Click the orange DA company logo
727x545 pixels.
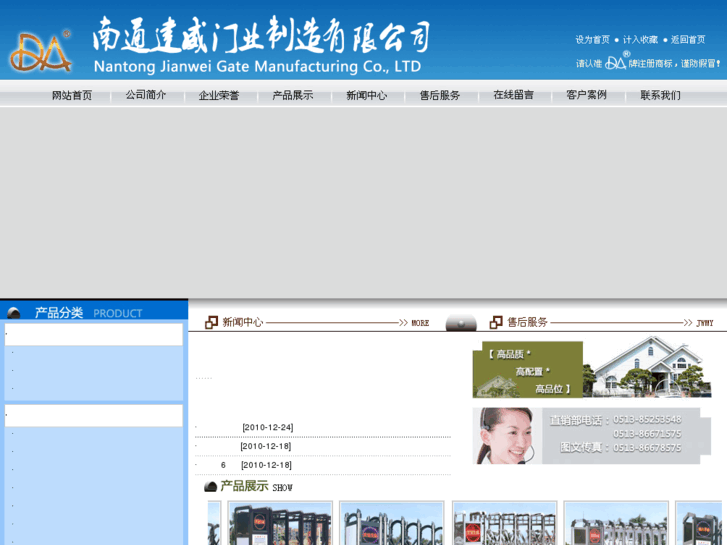pos(41,52)
